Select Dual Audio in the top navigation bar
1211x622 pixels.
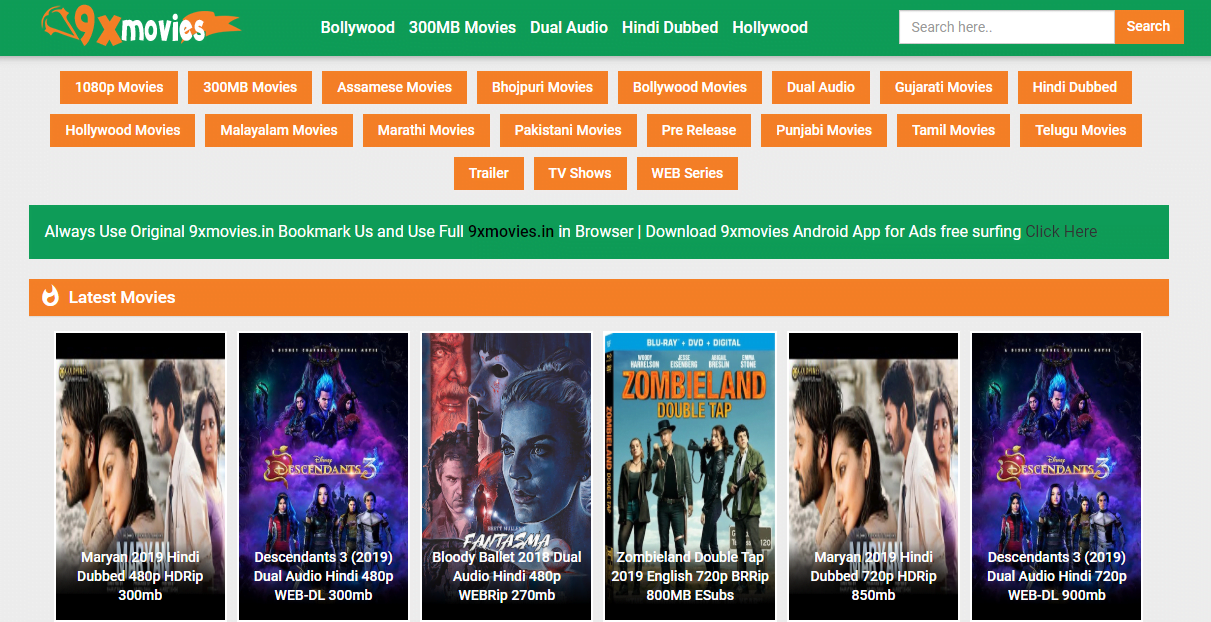569,27
